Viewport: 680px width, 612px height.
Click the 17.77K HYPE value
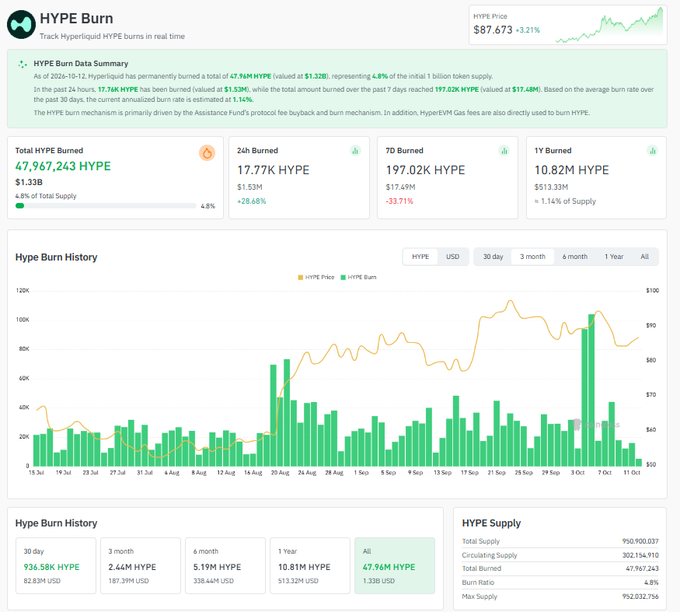click(x=273, y=170)
